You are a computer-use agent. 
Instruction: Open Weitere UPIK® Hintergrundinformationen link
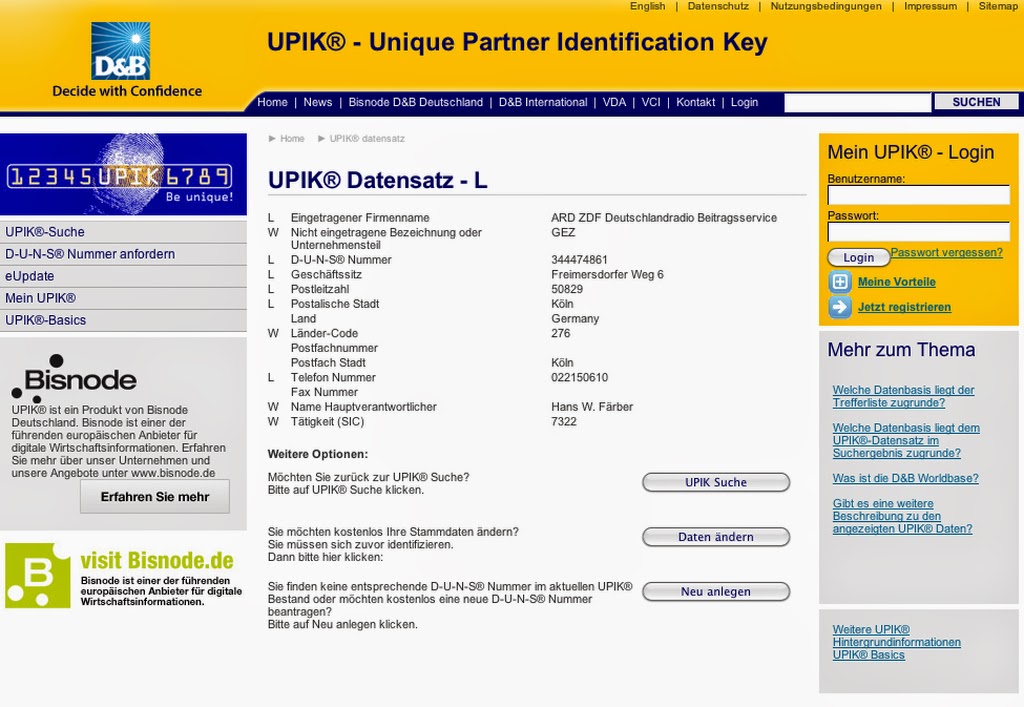896,636
